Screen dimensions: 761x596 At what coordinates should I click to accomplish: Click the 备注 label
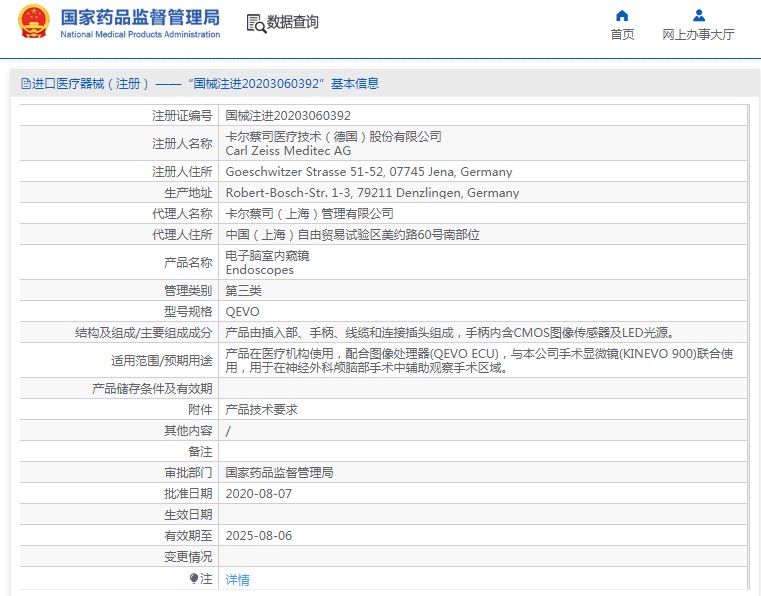point(200,452)
